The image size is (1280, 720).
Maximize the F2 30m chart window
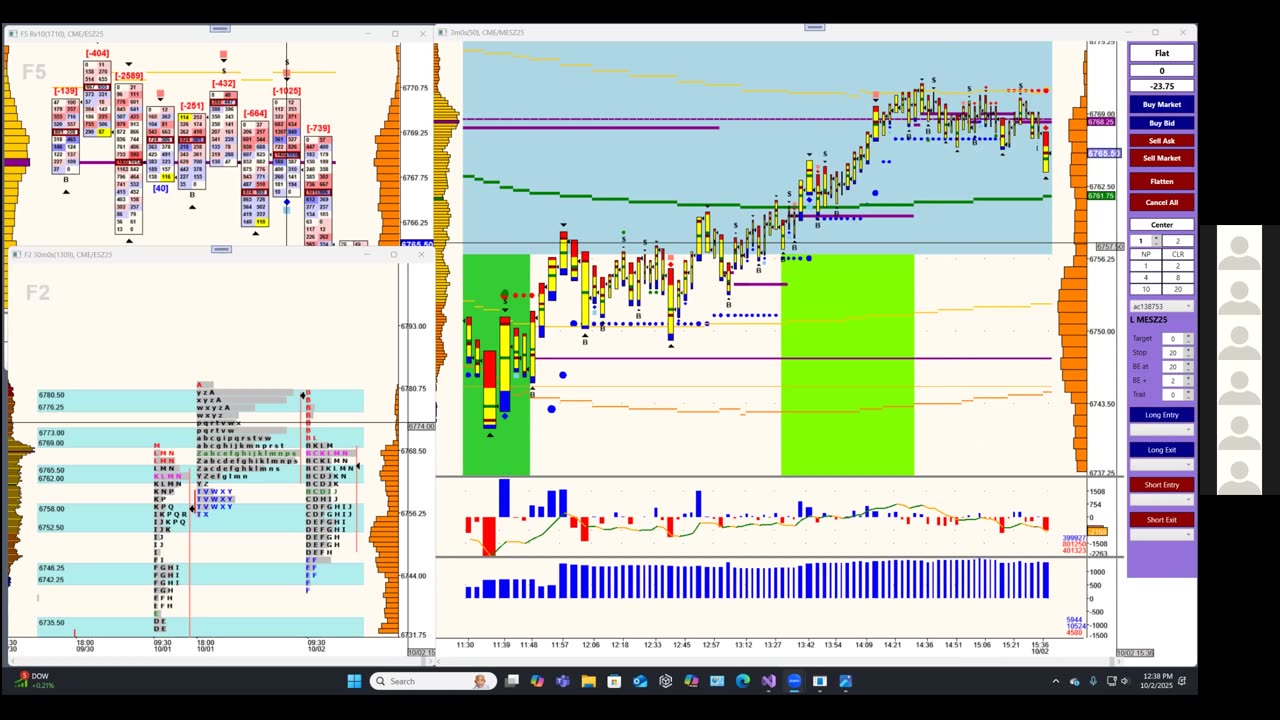tap(393, 254)
